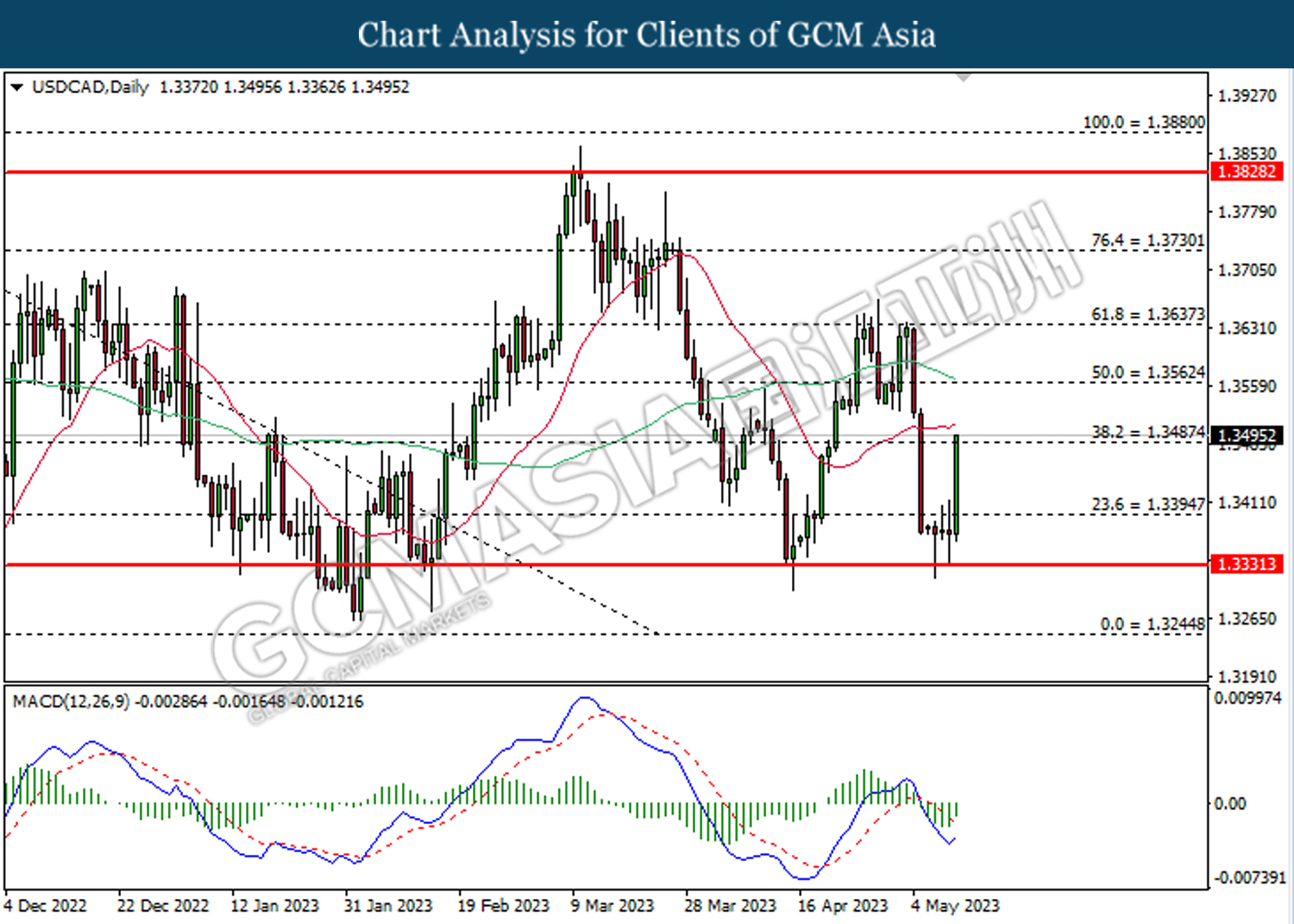Select the 0.009974 MACD axis label
This screenshot has width=1294, height=924.
pyautogui.click(x=1247, y=698)
